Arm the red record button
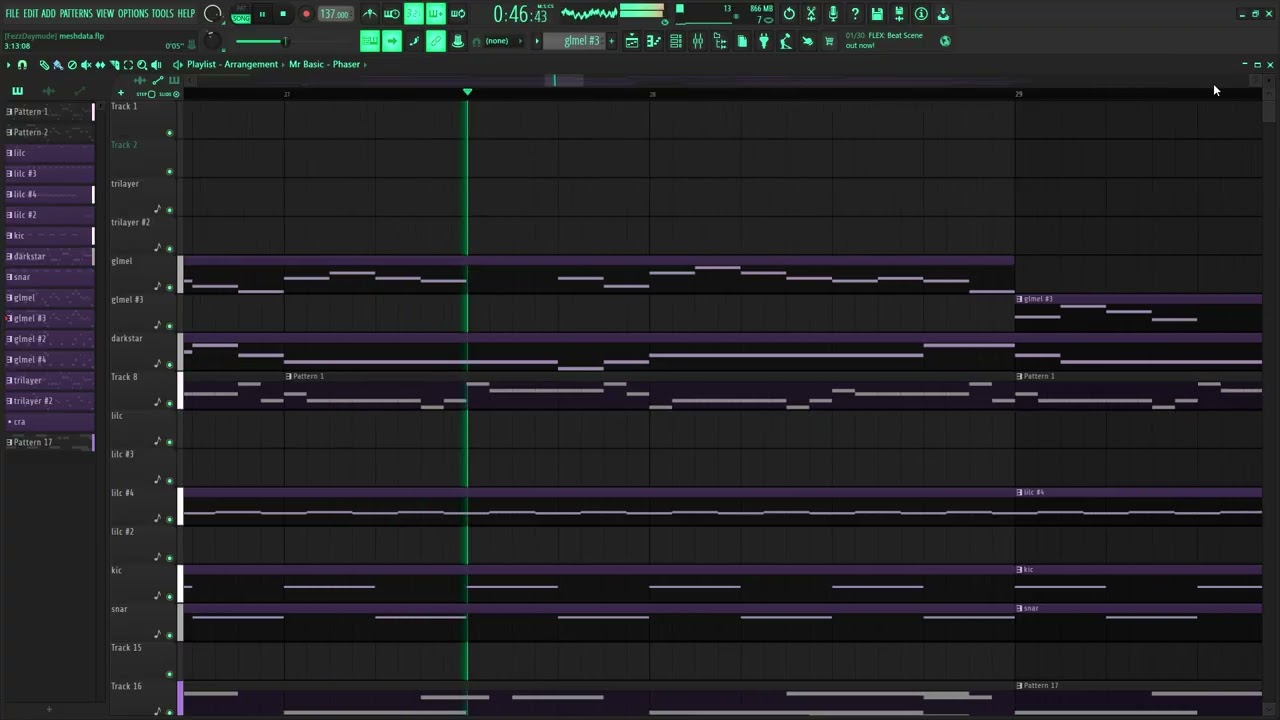This screenshot has width=1280, height=720. tap(306, 14)
